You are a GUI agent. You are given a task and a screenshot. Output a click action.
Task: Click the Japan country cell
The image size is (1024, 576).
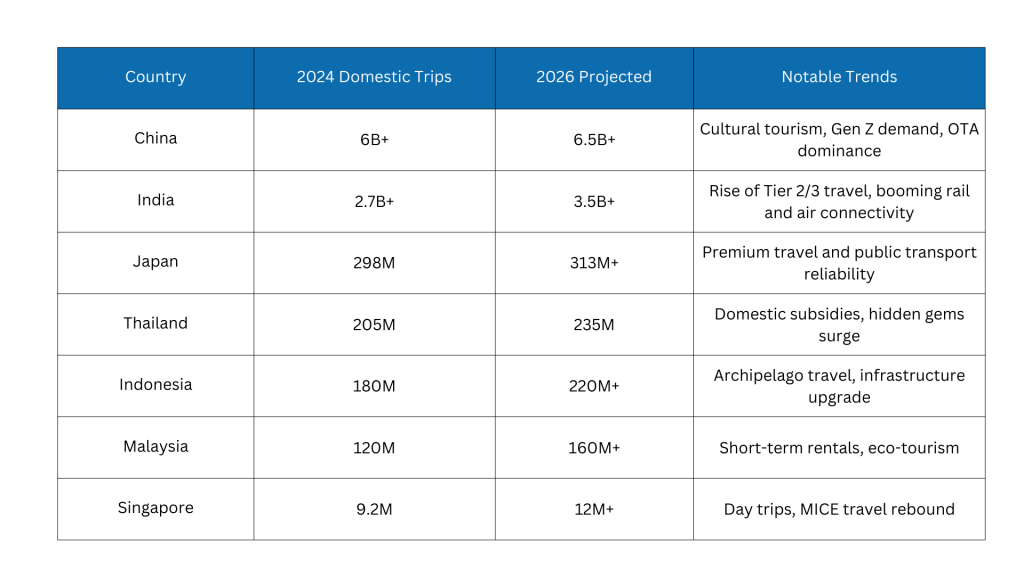tap(155, 262)
